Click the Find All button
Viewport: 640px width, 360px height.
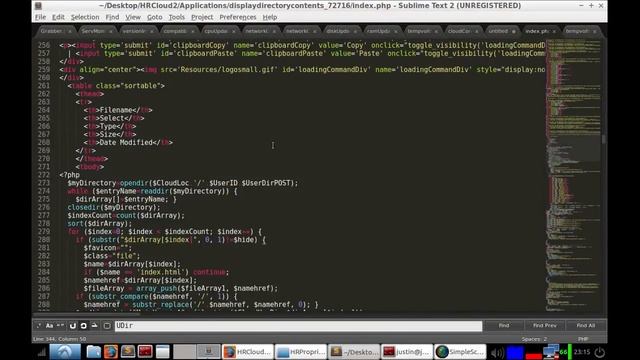pyautogui.click(x=586, y=326)
